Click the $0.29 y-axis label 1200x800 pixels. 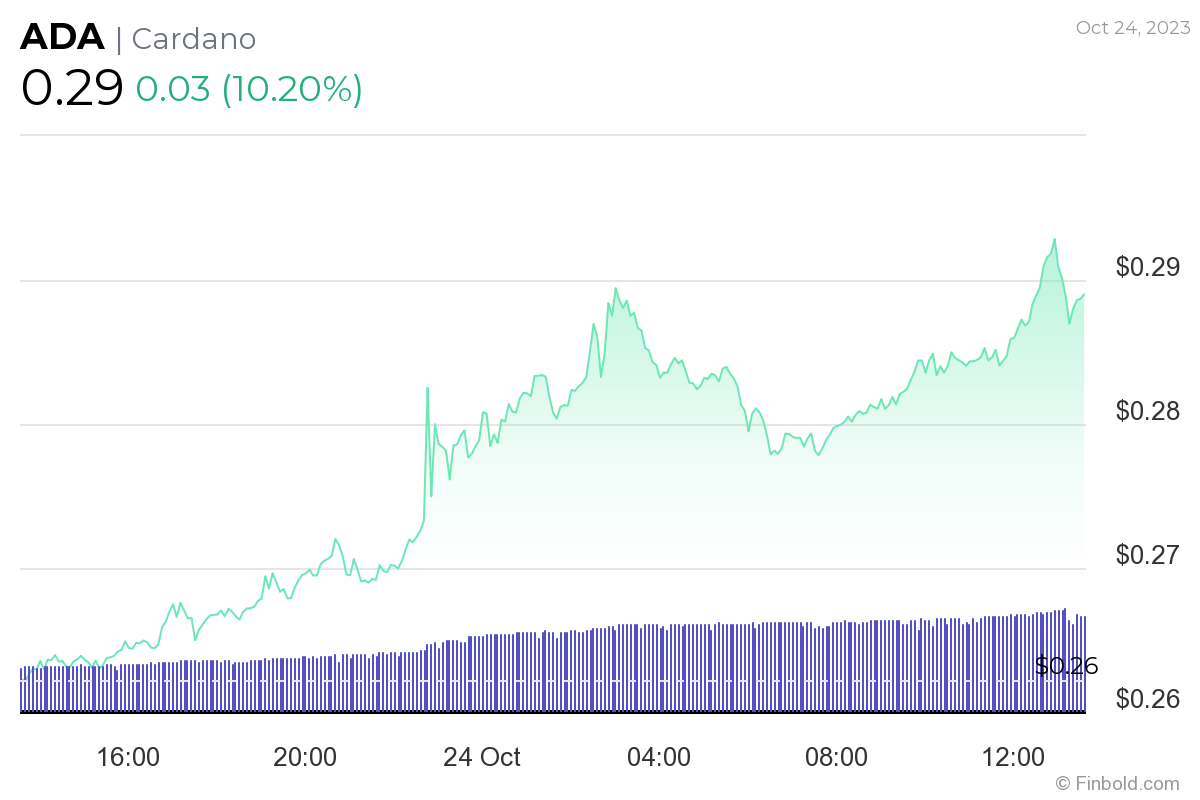pyautogui.click(x=1148, y=267)
